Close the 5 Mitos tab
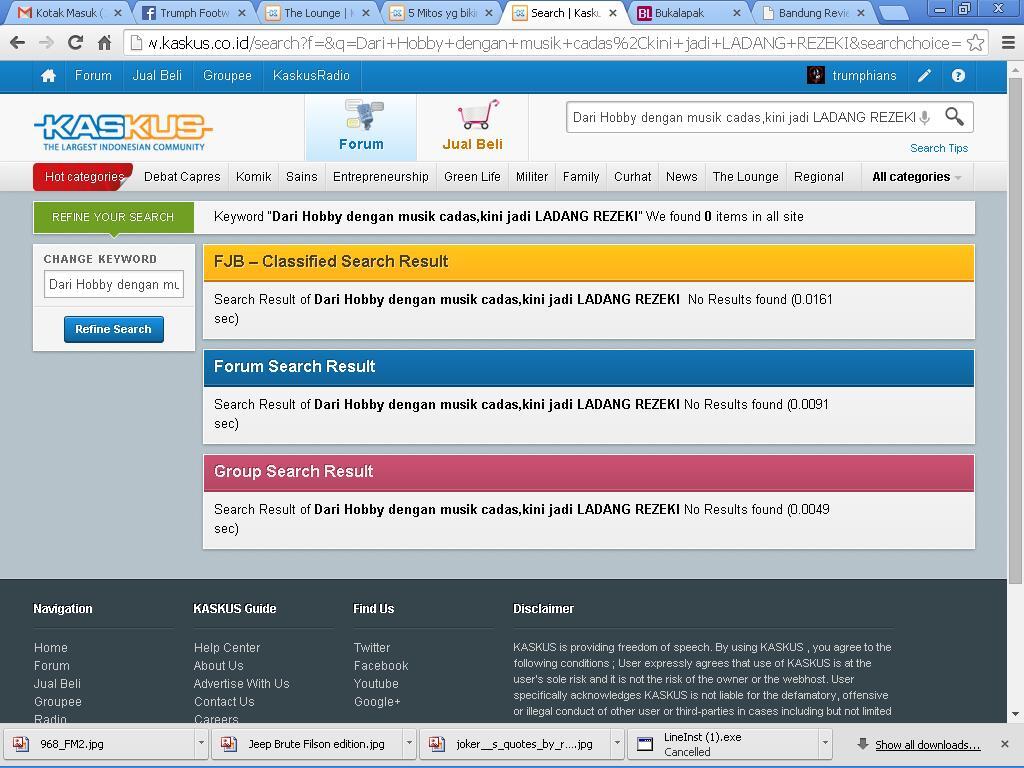The height and width of the screenshot is (768, 1024). (x=488, y=13)
